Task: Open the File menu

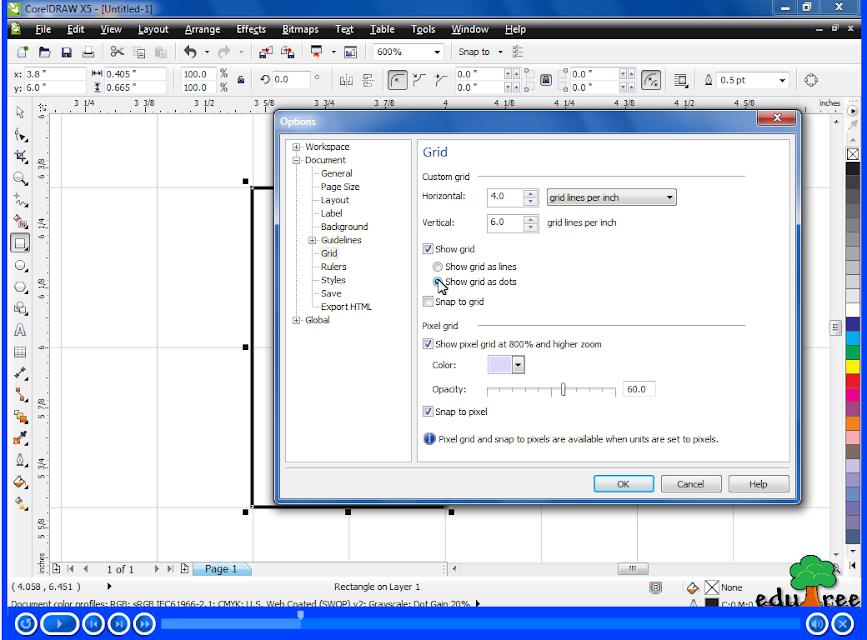Action: (43, 29)
